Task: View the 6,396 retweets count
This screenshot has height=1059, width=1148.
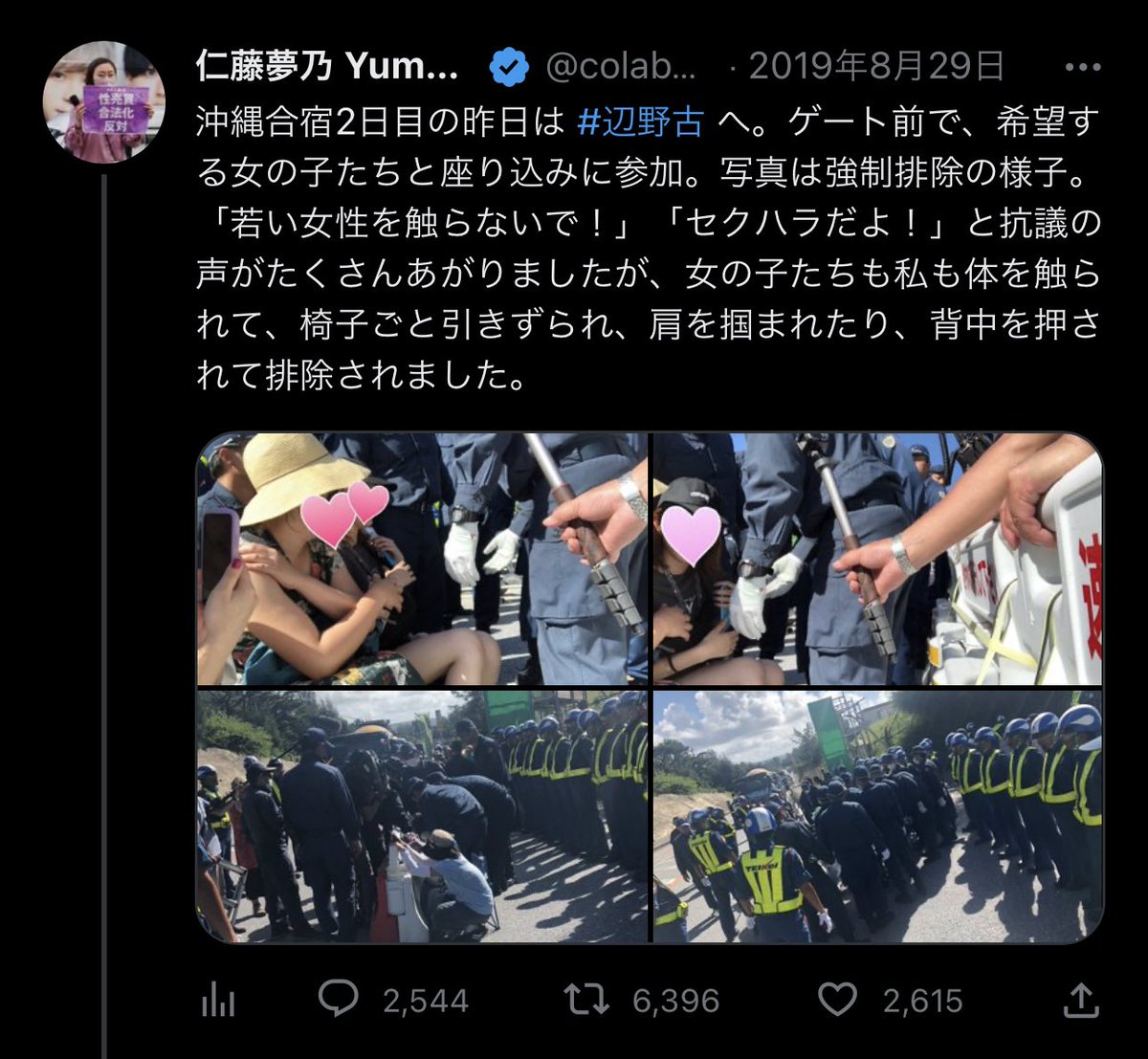Action: [676, 1002]
